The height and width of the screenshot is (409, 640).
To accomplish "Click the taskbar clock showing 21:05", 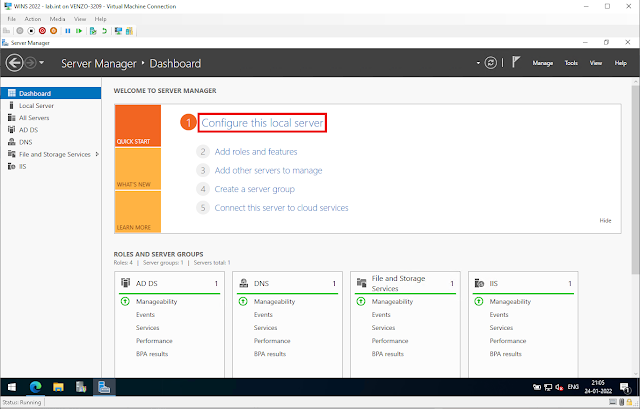I will click(598, 387).
